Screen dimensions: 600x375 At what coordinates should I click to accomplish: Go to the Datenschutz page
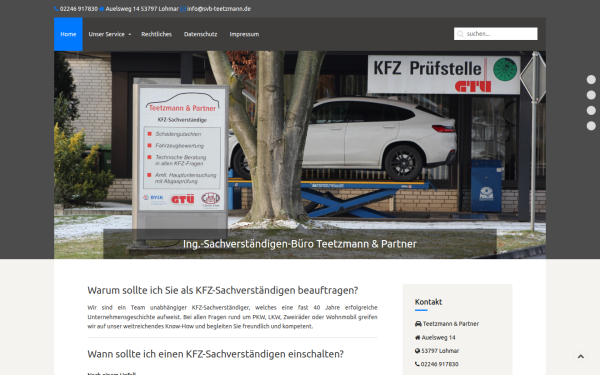[201, 34]
